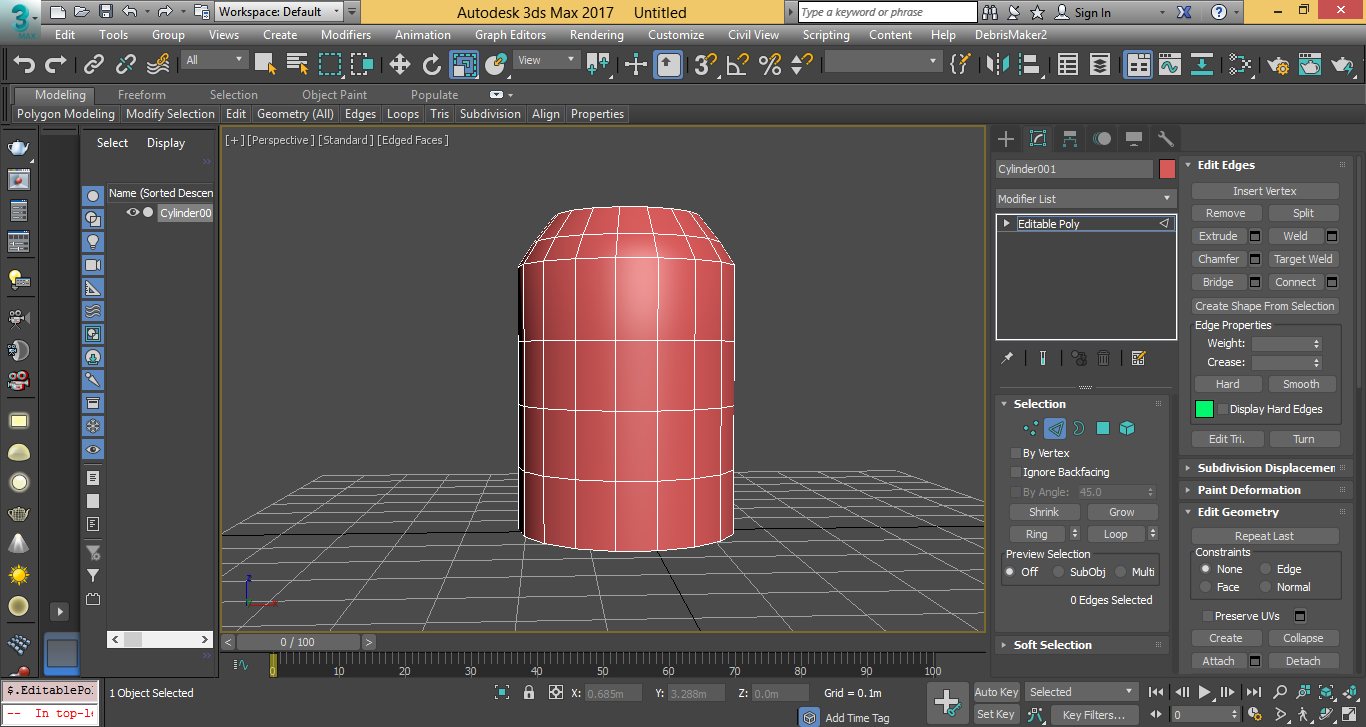
Task: Open the Graph Editors menu
Action: pyautogui.click(x=510, y=34)
